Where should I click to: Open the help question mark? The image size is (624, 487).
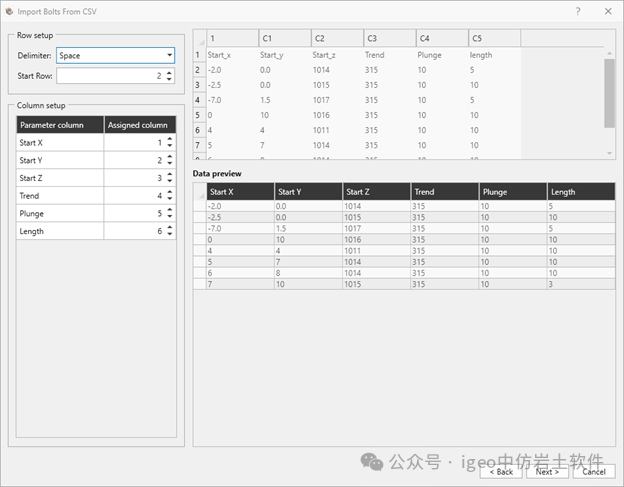(x=578, y=10)
